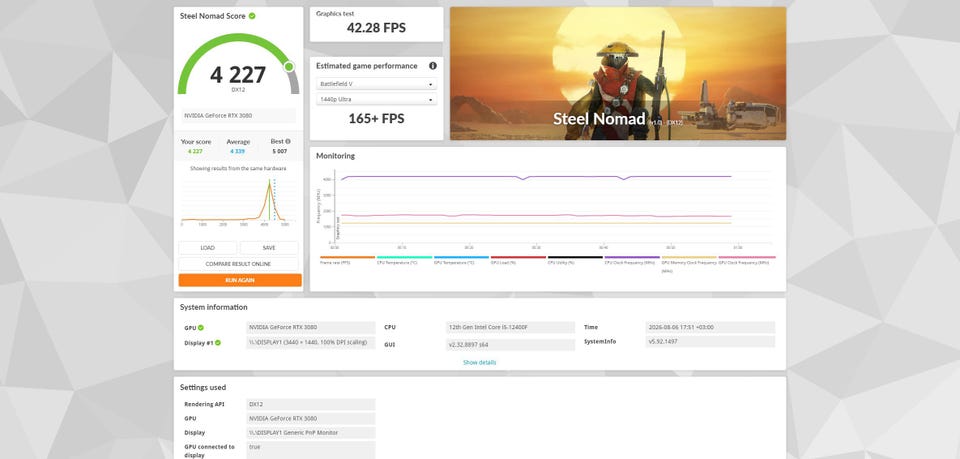Click the Rendering API value DX12
960x459 pixels.
pyautogui.click(x=311, y=405)
